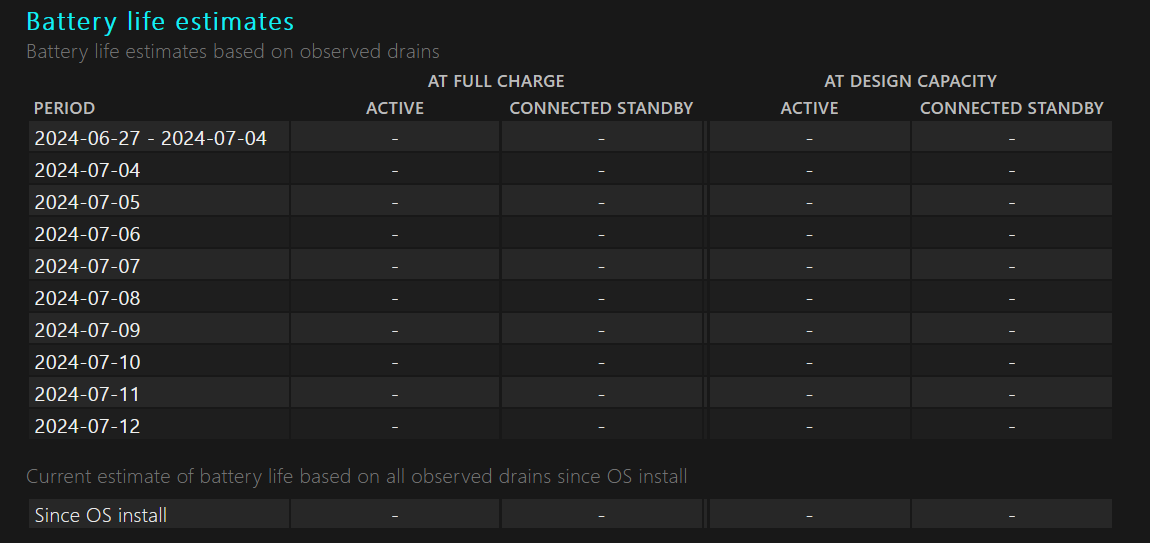Click the Battery life estimates heading
The image size is (1150, 543).
pyautogui.click(x=160, y=21)
